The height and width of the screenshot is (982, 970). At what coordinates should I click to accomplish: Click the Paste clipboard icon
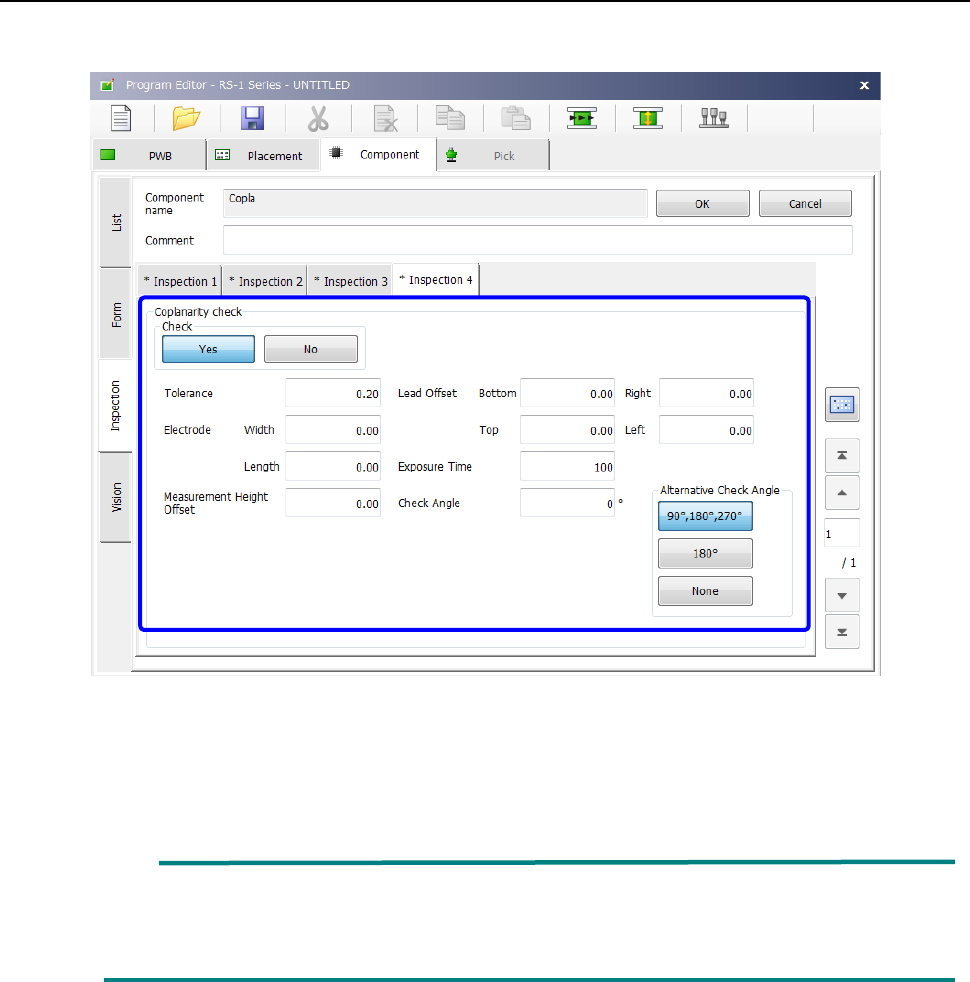[x=516, y=118]
